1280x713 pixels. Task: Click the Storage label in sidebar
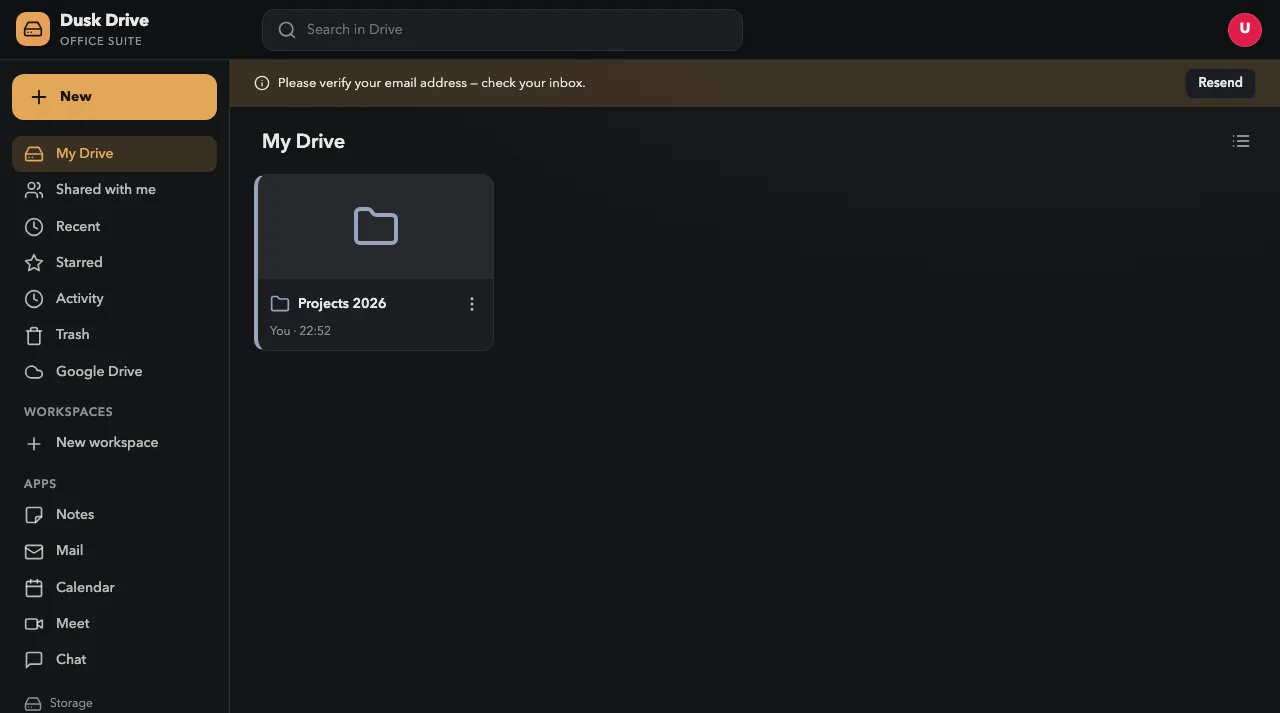(71, 703)
